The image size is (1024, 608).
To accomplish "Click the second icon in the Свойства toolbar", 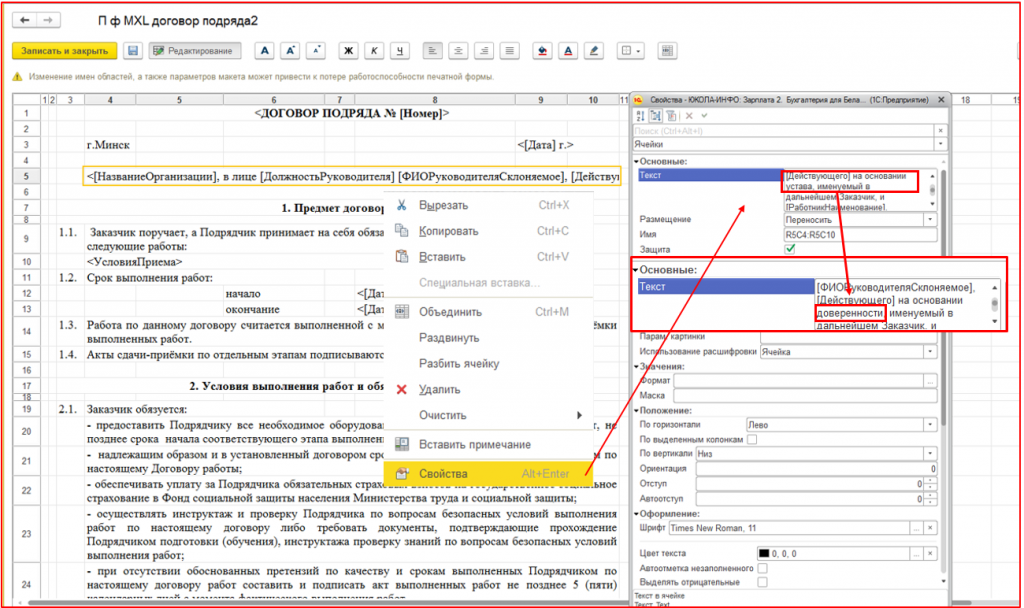I will point(656,116).
